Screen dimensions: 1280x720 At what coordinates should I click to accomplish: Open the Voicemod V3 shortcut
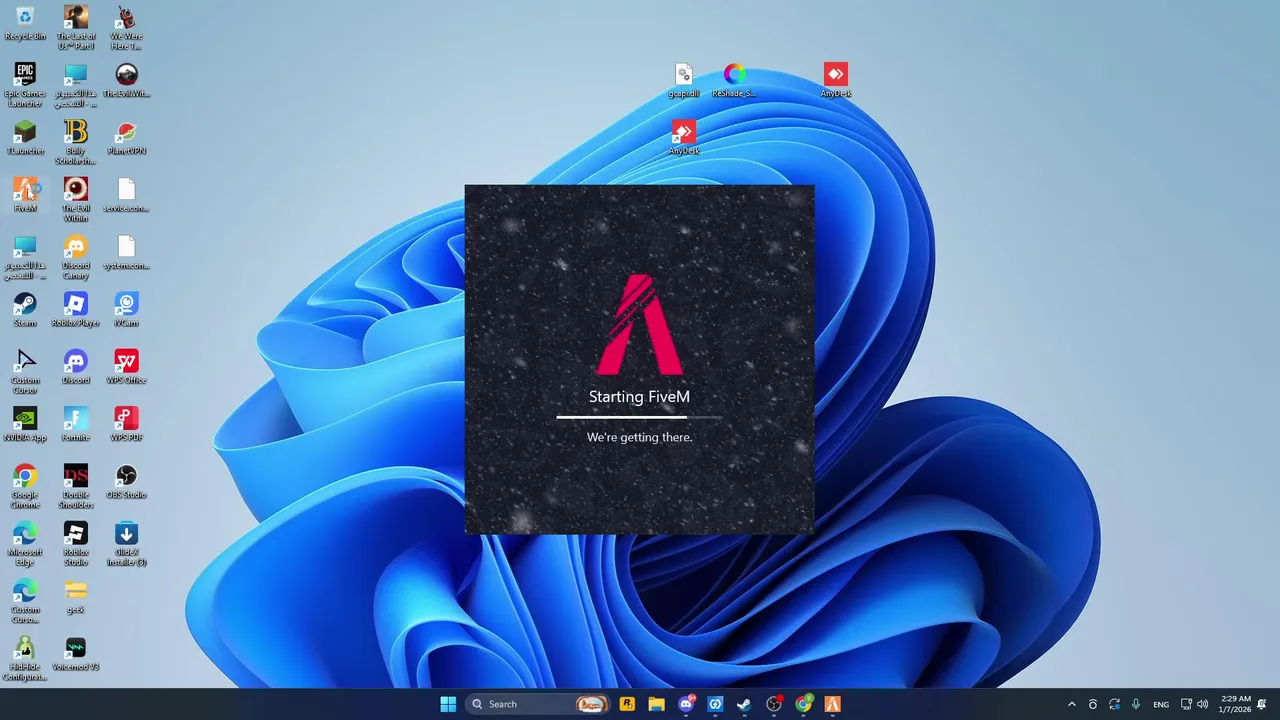click(76, 653)
